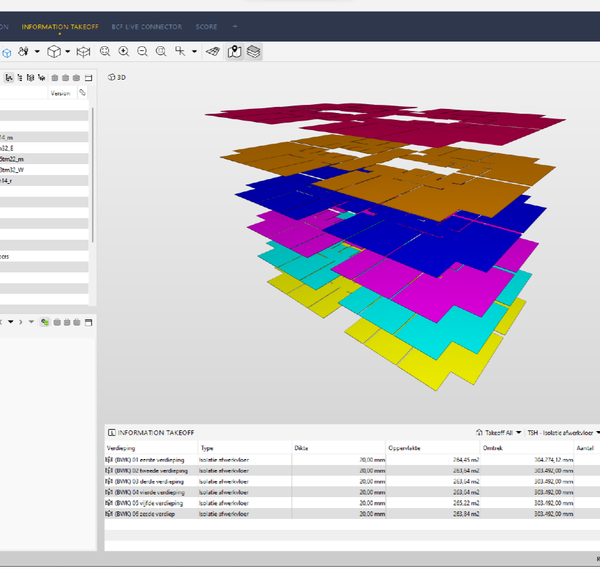Switch to the BCF Live Connector tab
The width and height of the screenshot is (600, 570).
147,25
